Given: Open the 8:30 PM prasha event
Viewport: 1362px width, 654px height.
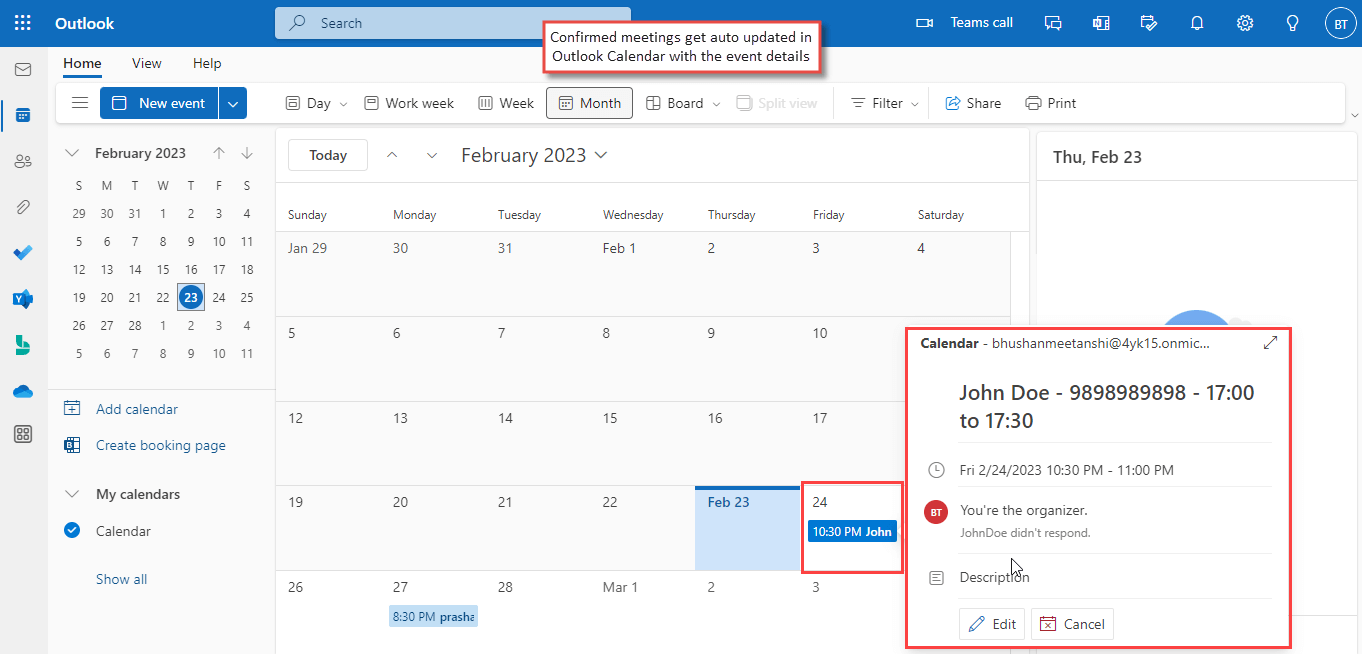Looking at the screenshot, I should 433,617.
